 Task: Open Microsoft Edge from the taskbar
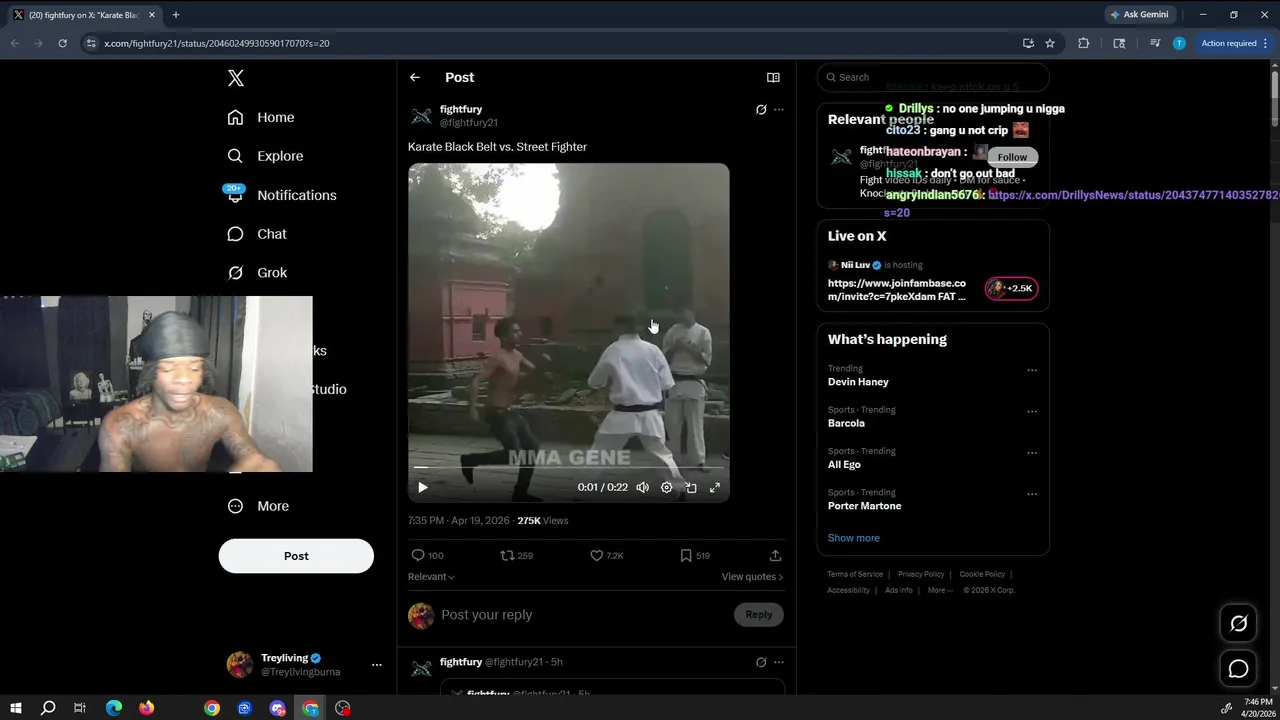(x=113, y=708)
